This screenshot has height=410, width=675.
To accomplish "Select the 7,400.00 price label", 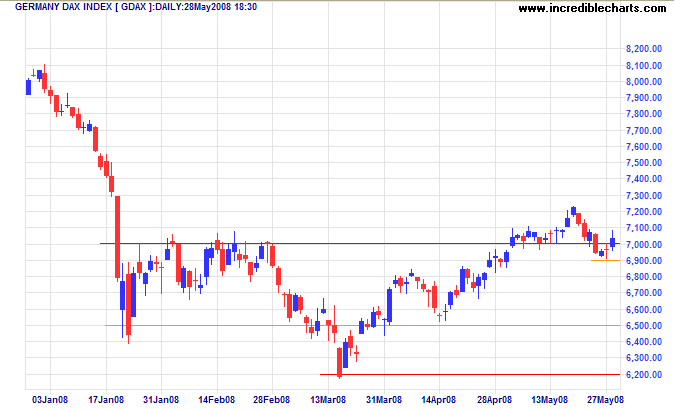I will tap(644, 179).
